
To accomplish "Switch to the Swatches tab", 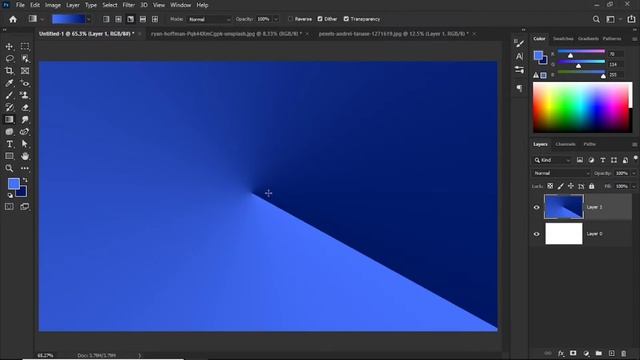I will (x=563, y=39).
